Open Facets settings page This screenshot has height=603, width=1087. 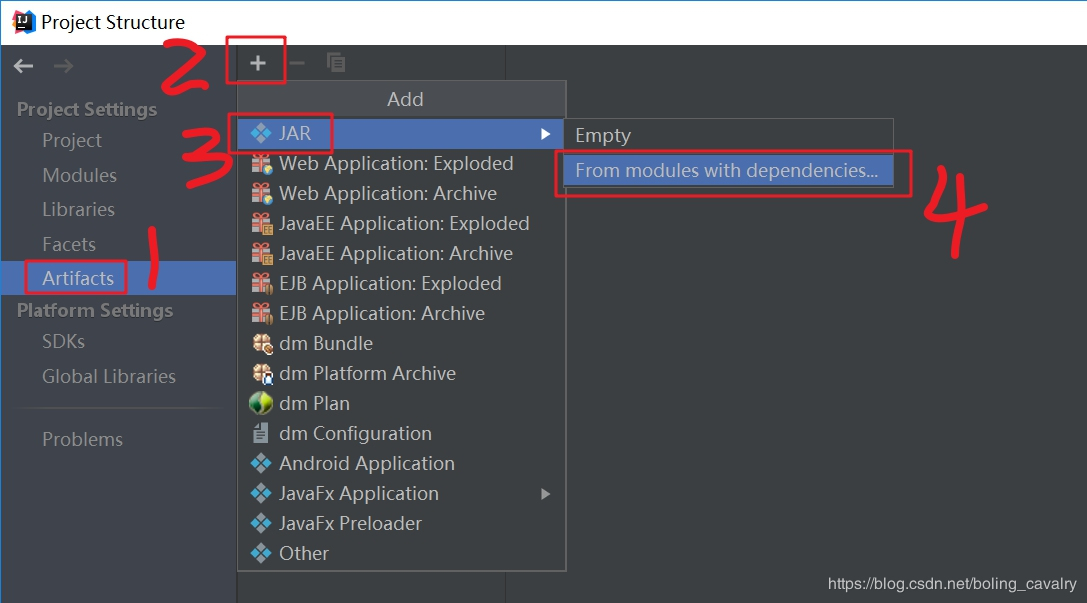click(x=69, y=244)
